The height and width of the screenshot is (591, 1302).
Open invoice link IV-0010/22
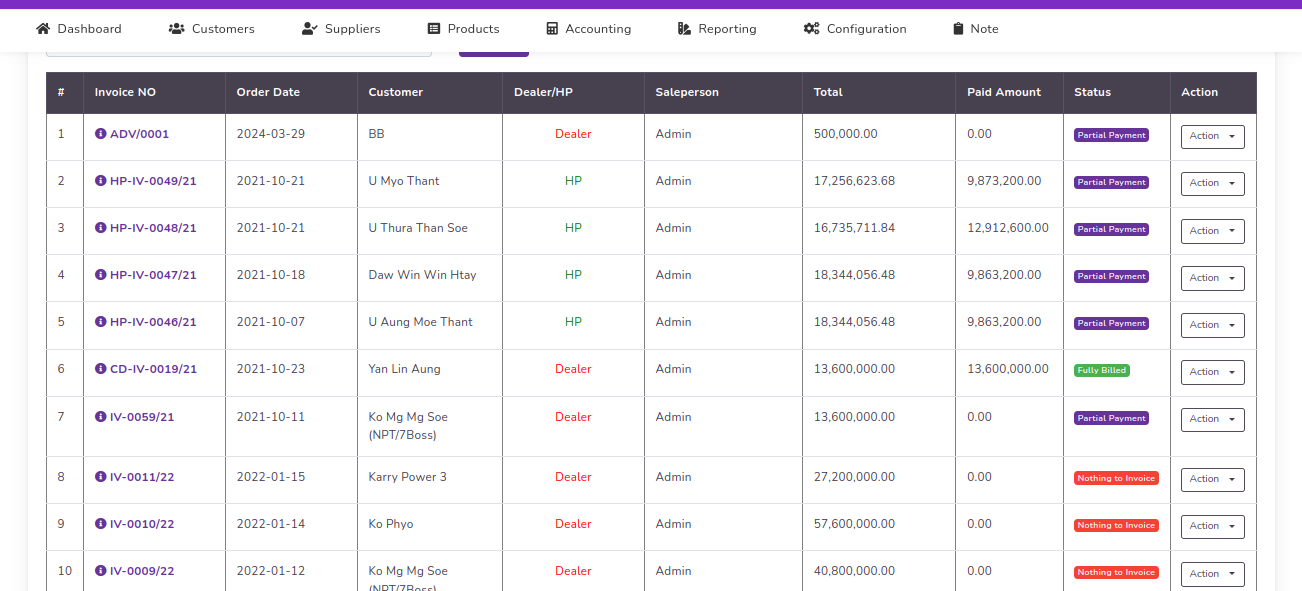point(142,524)
